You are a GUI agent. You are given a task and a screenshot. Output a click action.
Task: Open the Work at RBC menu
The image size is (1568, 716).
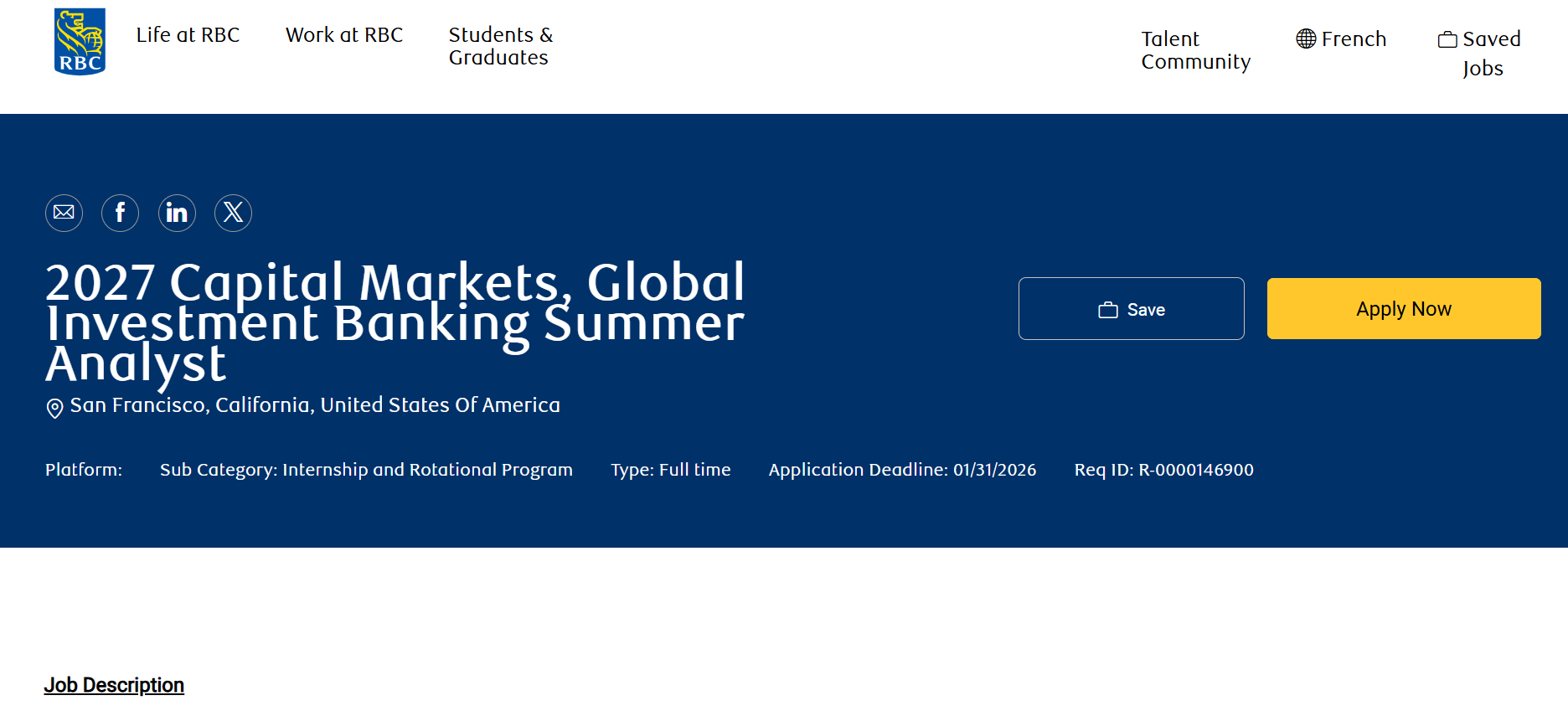point(343,35)
